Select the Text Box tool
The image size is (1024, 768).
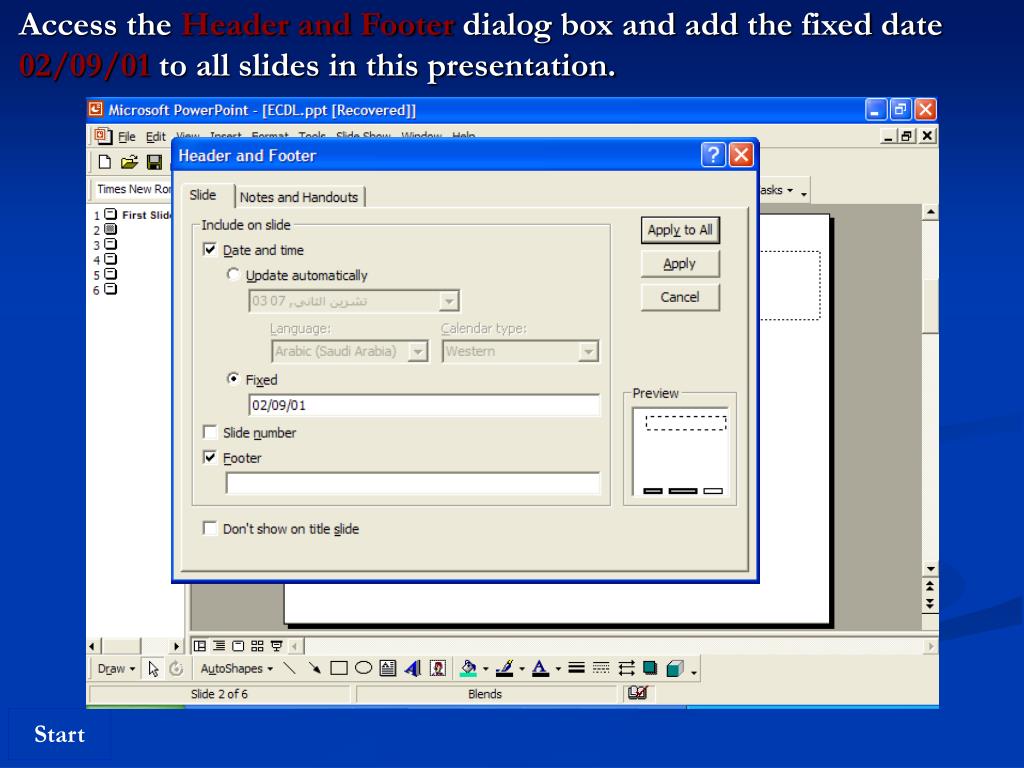coord(388,668)
